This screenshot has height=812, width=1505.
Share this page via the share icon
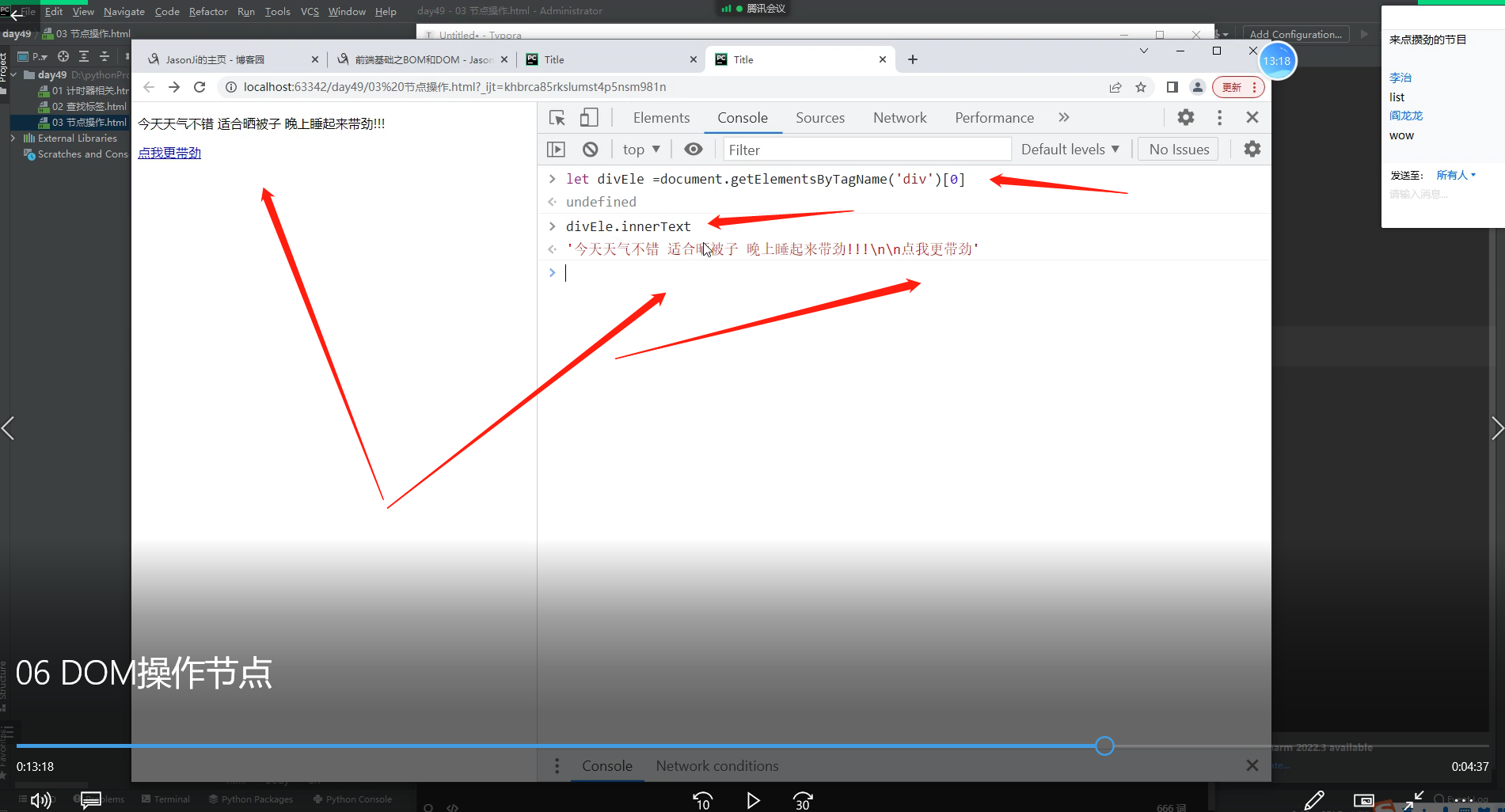(1115, 87)
